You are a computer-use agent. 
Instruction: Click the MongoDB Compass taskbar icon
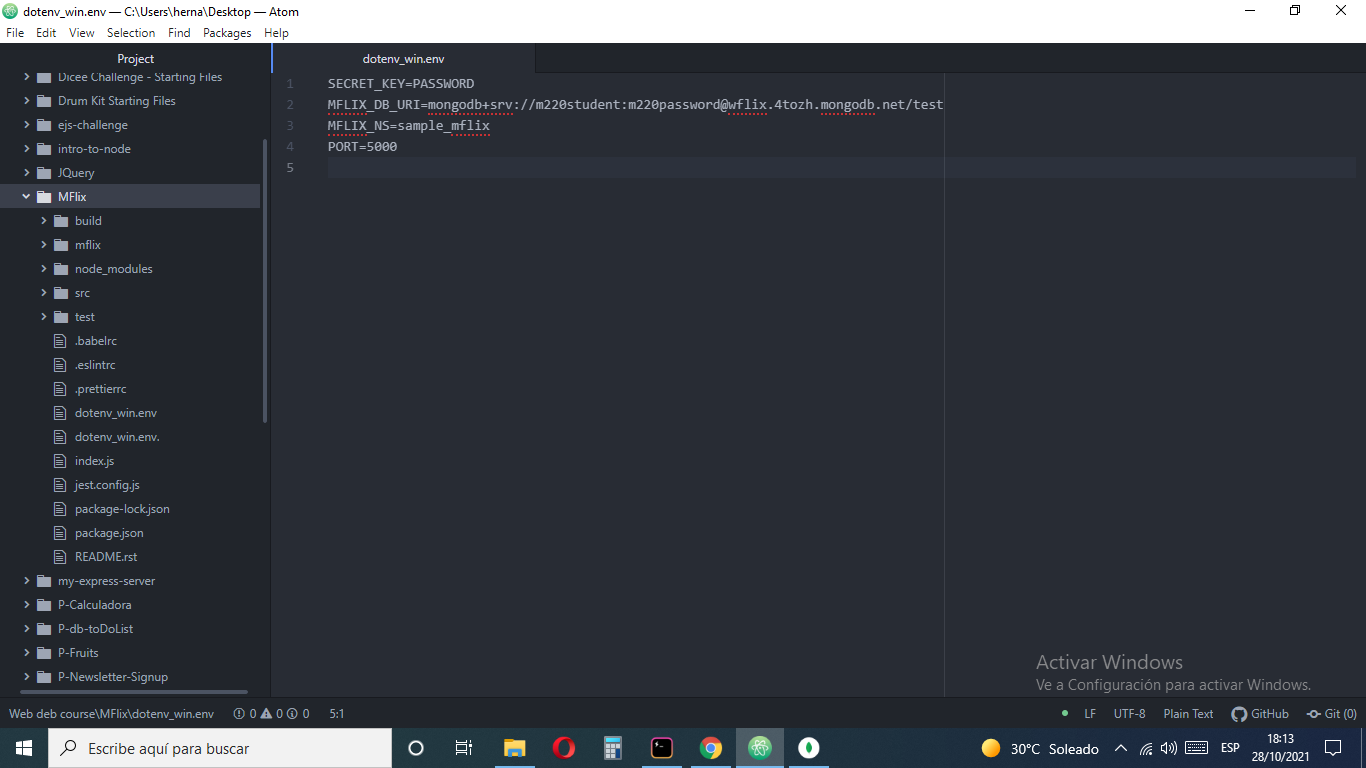[x=809, y=748]
